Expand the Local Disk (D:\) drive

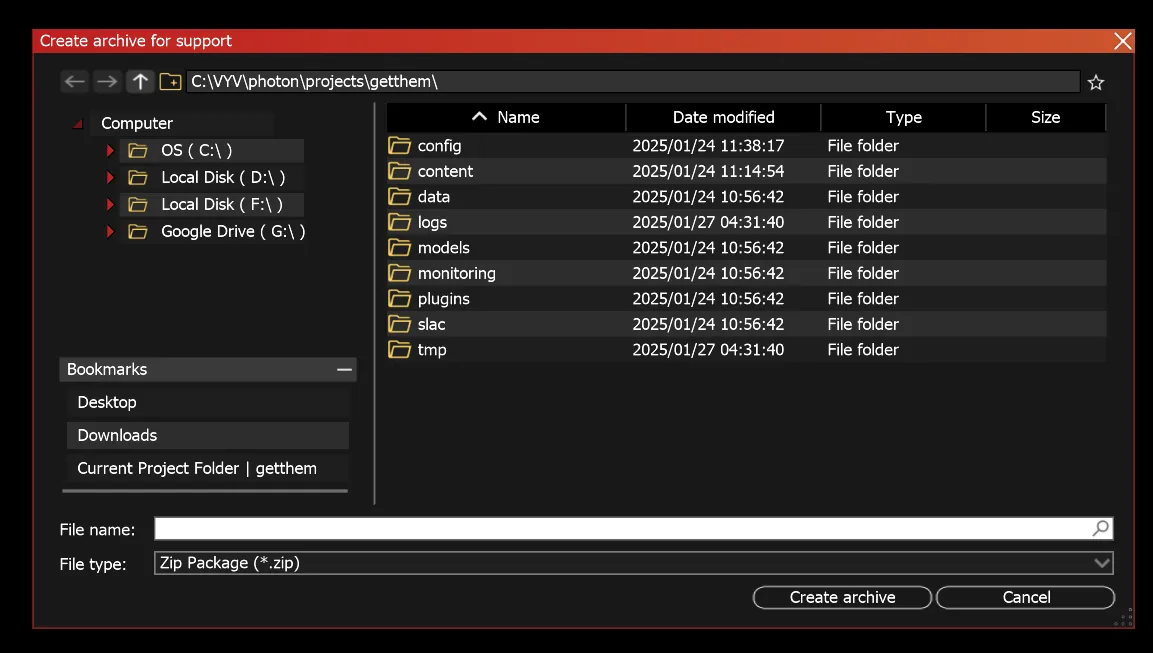coord(110,177)
